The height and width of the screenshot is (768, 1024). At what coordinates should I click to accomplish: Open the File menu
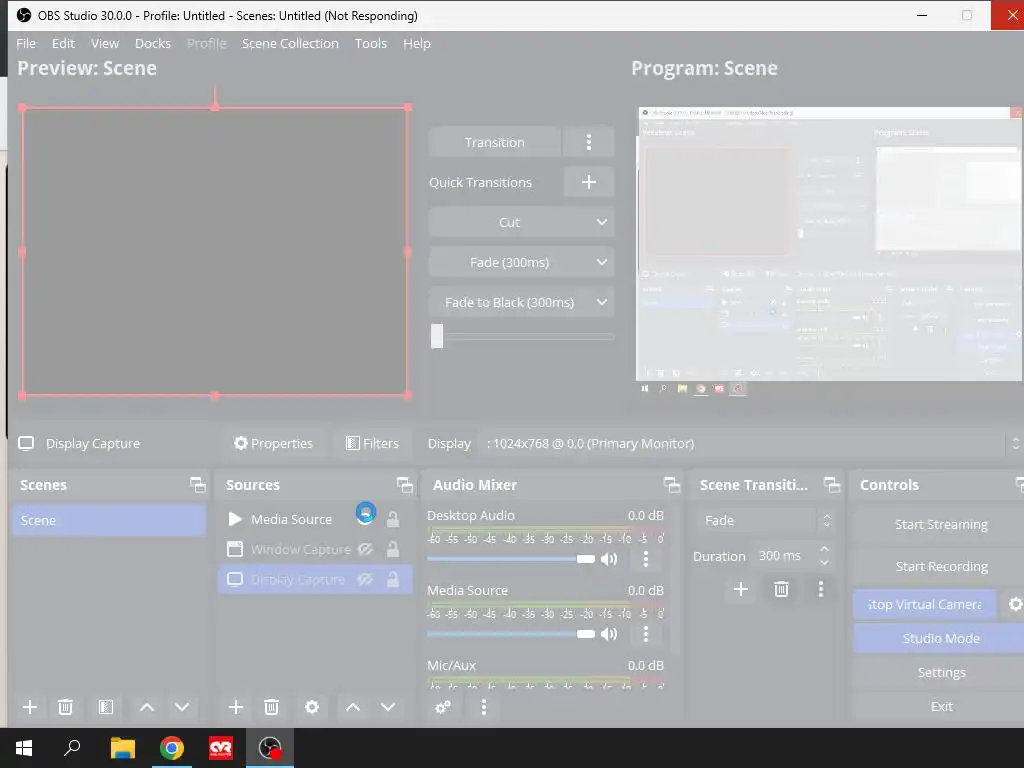coord(26,43)
